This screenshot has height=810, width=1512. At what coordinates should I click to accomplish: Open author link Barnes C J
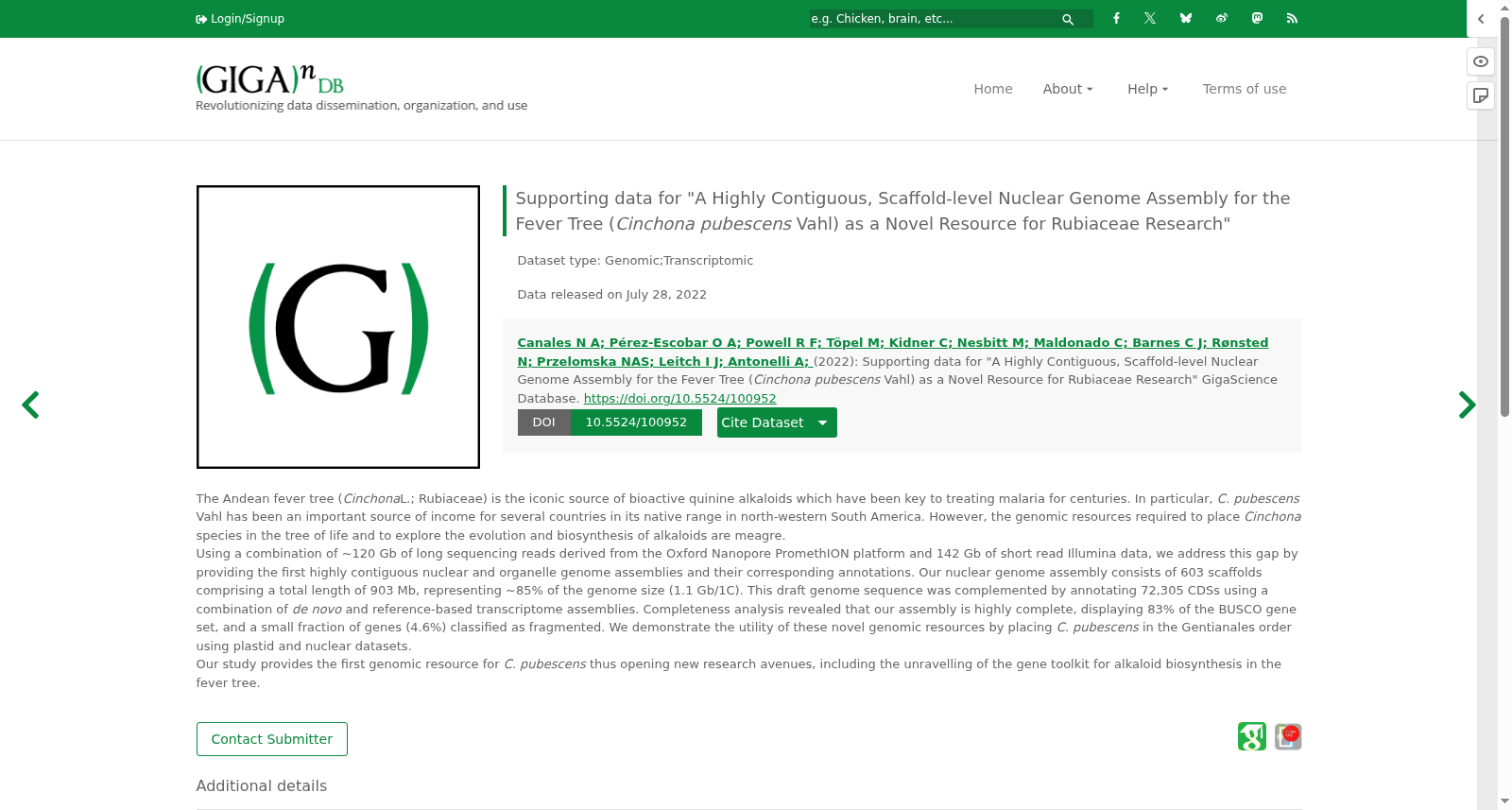click(1169, 343)
